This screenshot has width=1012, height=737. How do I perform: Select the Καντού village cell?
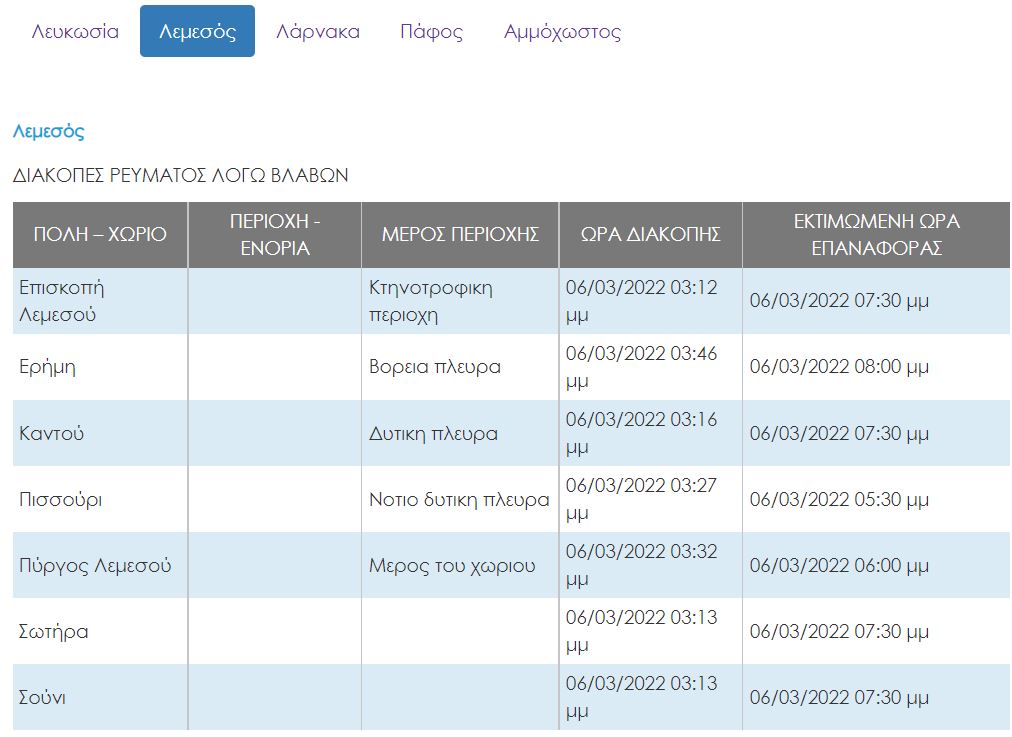click(x=100, y=433)
